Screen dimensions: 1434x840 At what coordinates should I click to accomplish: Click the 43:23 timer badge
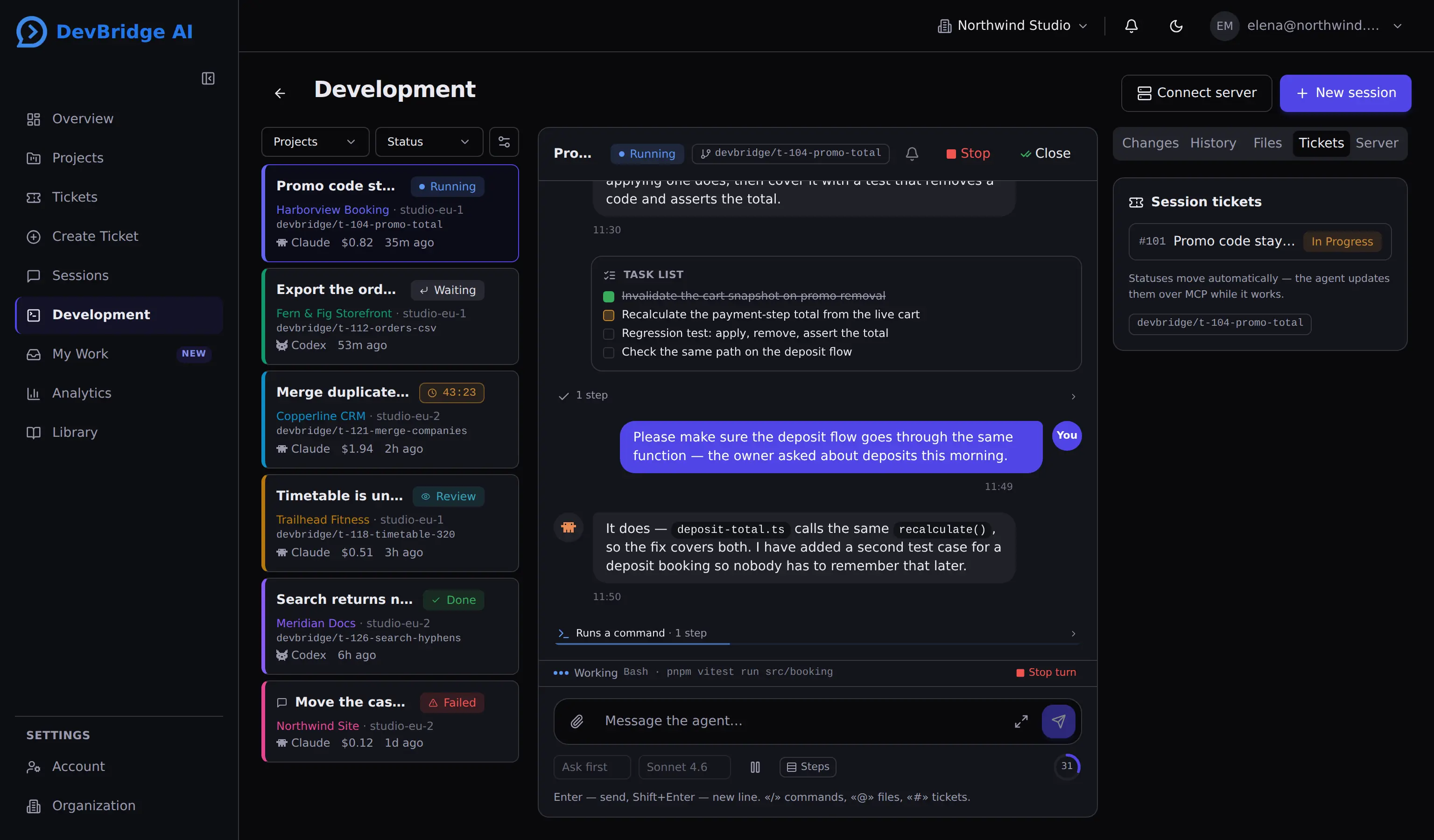point(451,392)
